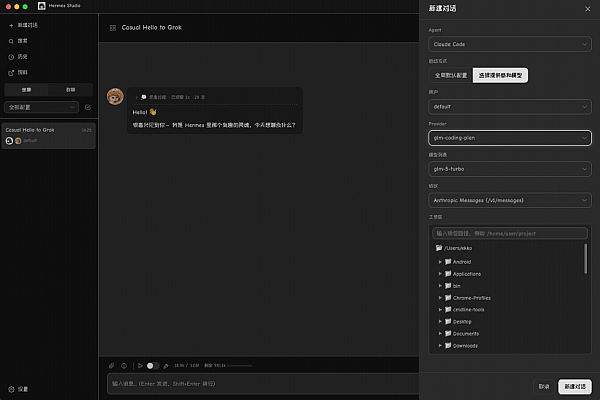Click the edit icon beside the config dropdown
This screenshot has height=400, width=600.
(88, 107)
